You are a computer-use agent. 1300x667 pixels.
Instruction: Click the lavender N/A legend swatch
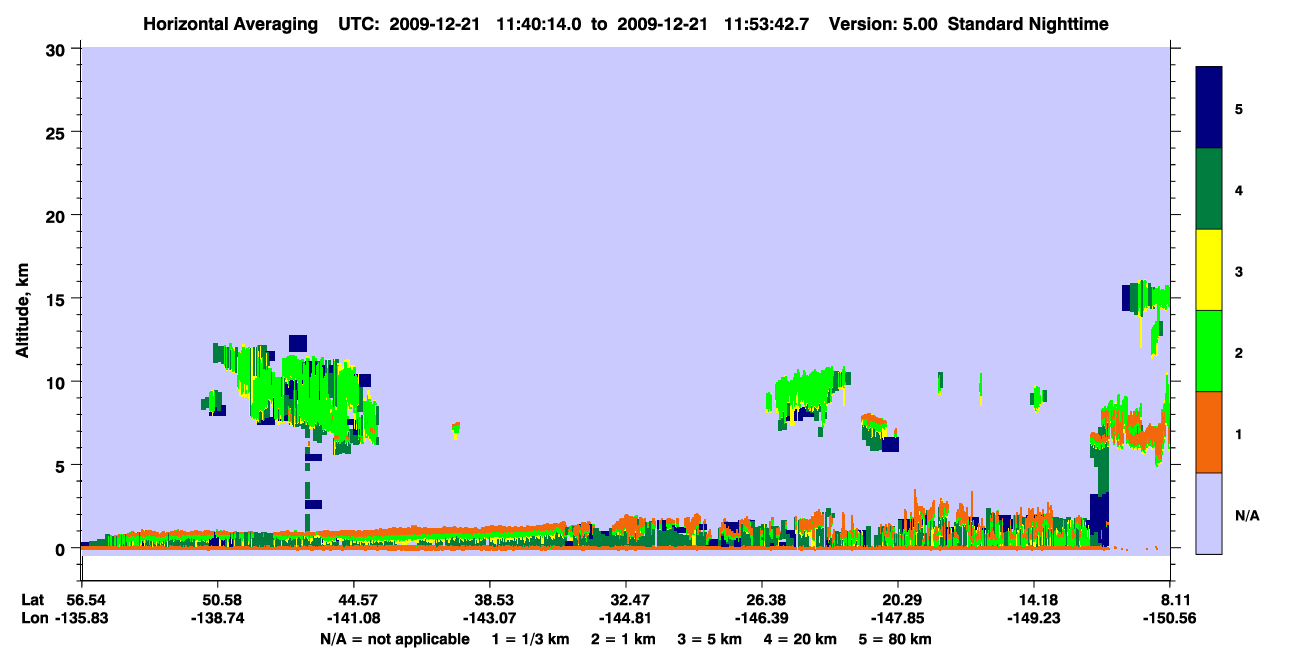(1209, 513)
